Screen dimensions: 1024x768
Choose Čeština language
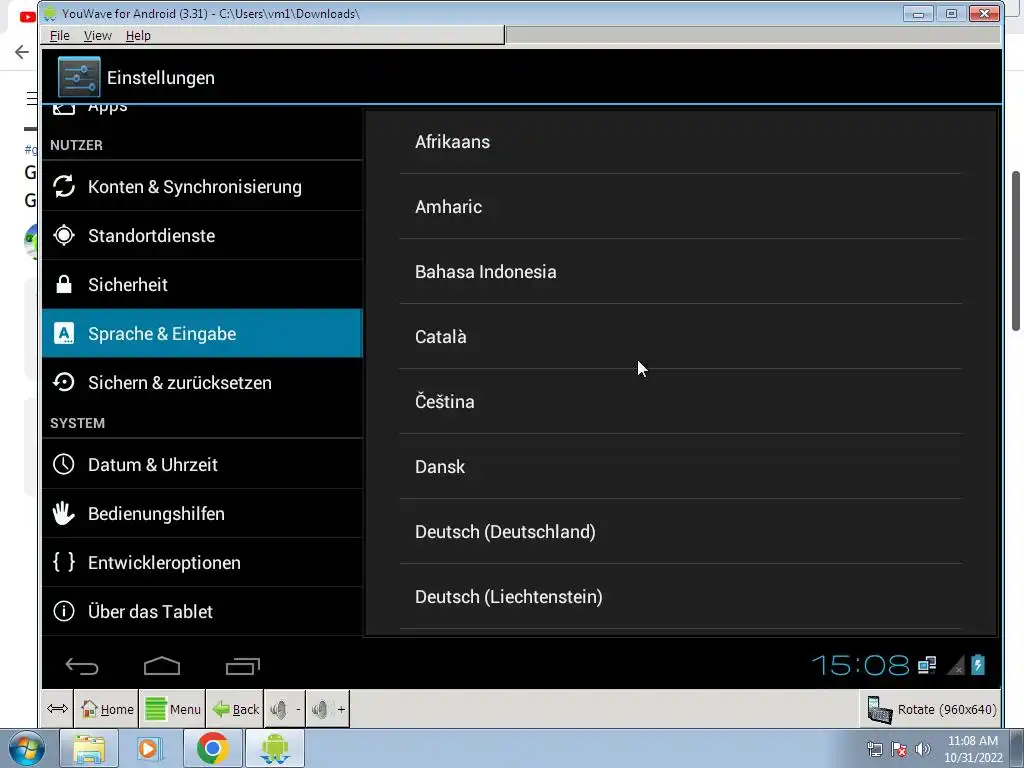point(680,401)
